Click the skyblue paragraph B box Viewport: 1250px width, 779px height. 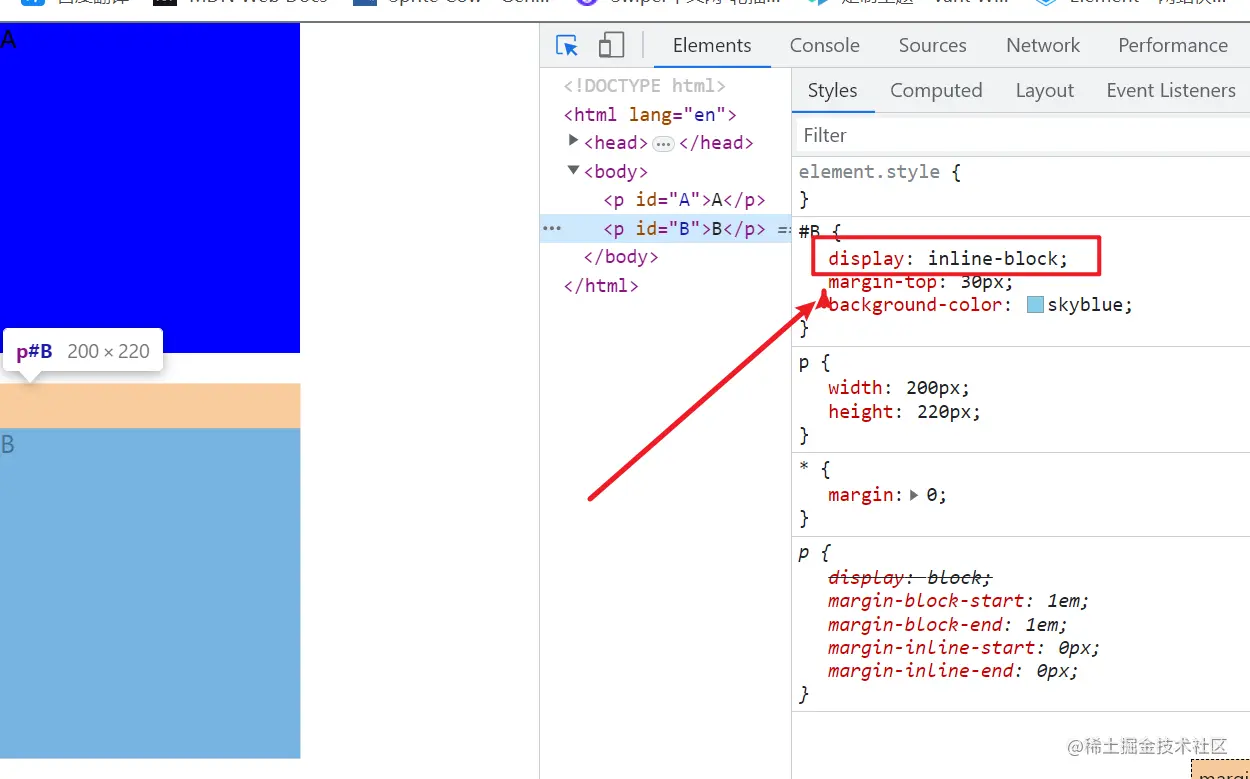click(x=150, y=593)
